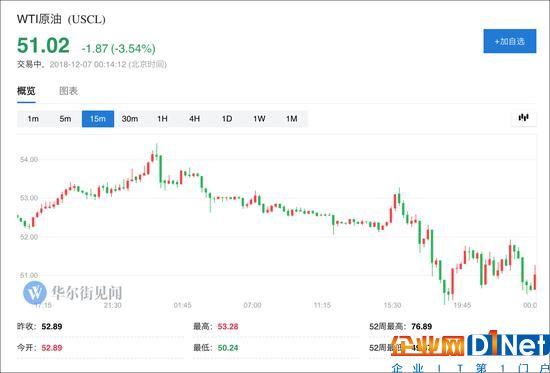Select the 1W interval
Image resolution: width=550 pixels, height=373 pixels.
click(259, 119)
